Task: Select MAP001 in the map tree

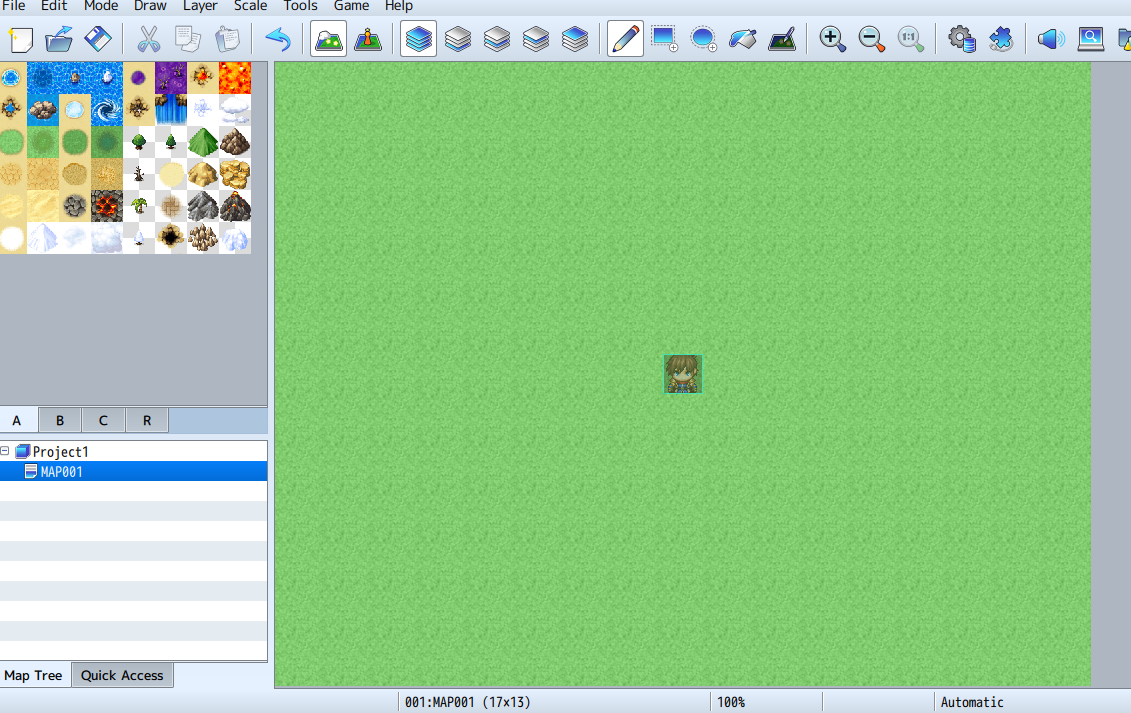Action: click(61, 472)
